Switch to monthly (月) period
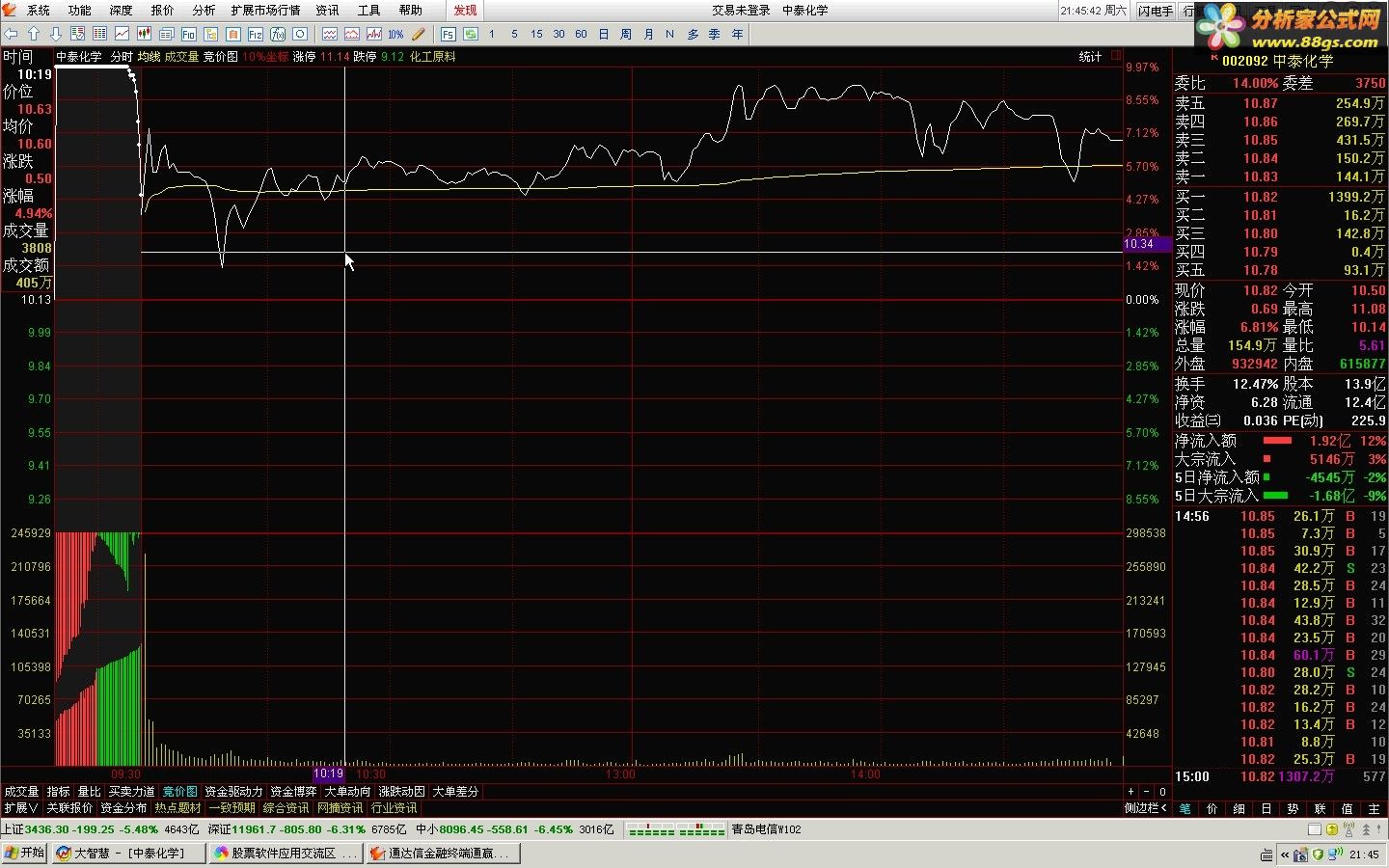1389x868 pixels. click(648, 34)
